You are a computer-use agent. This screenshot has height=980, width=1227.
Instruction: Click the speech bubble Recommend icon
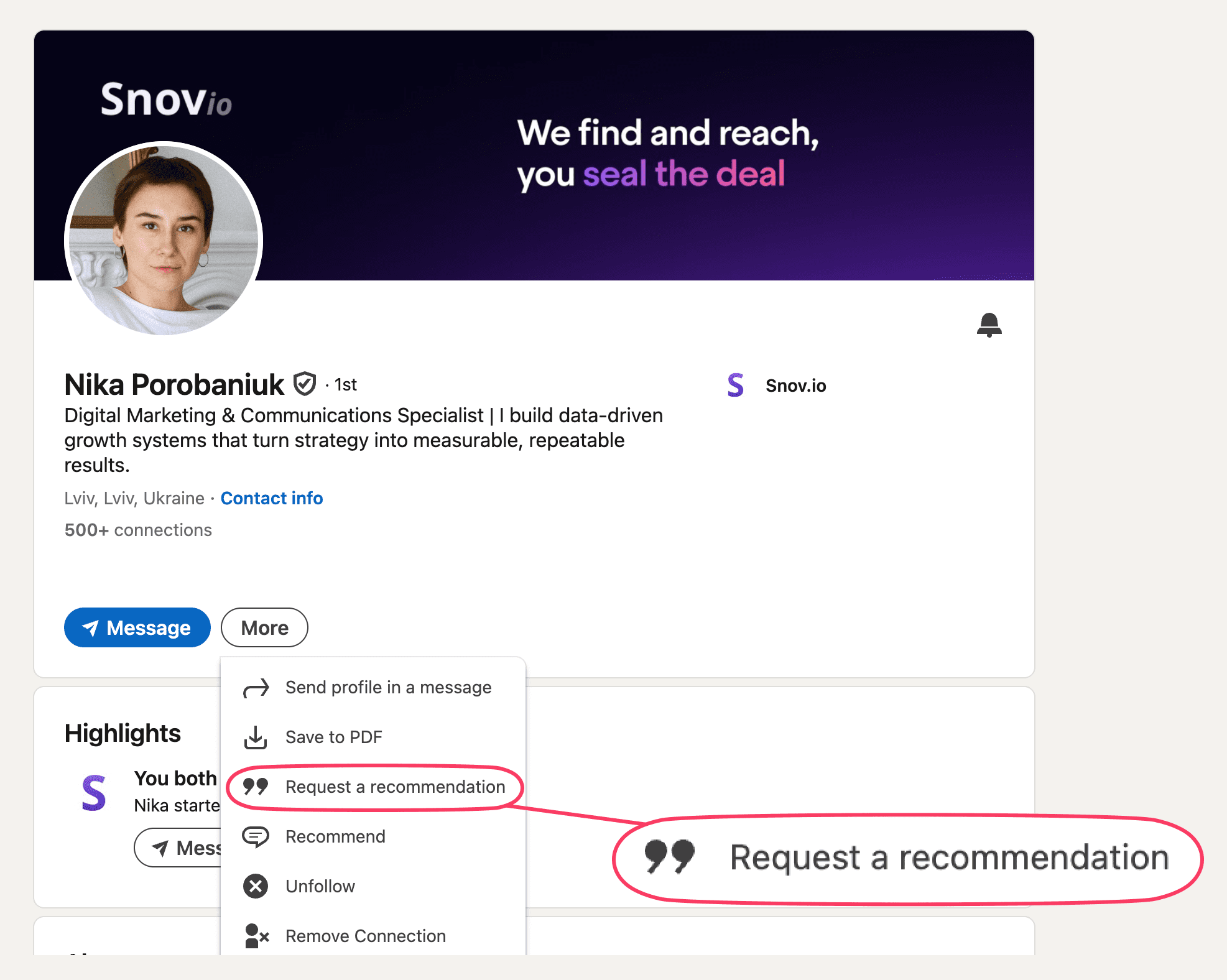[x=256, y=837]
